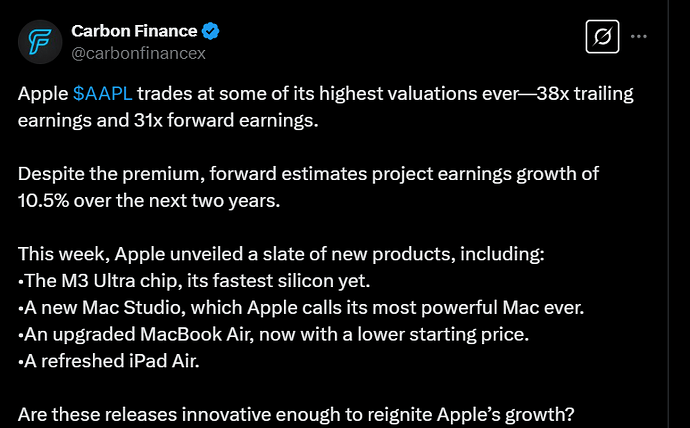The height and width of the screenshot is (428, 690).
Task: Select the '31x forward earnings' phrase
Action: 226,121
